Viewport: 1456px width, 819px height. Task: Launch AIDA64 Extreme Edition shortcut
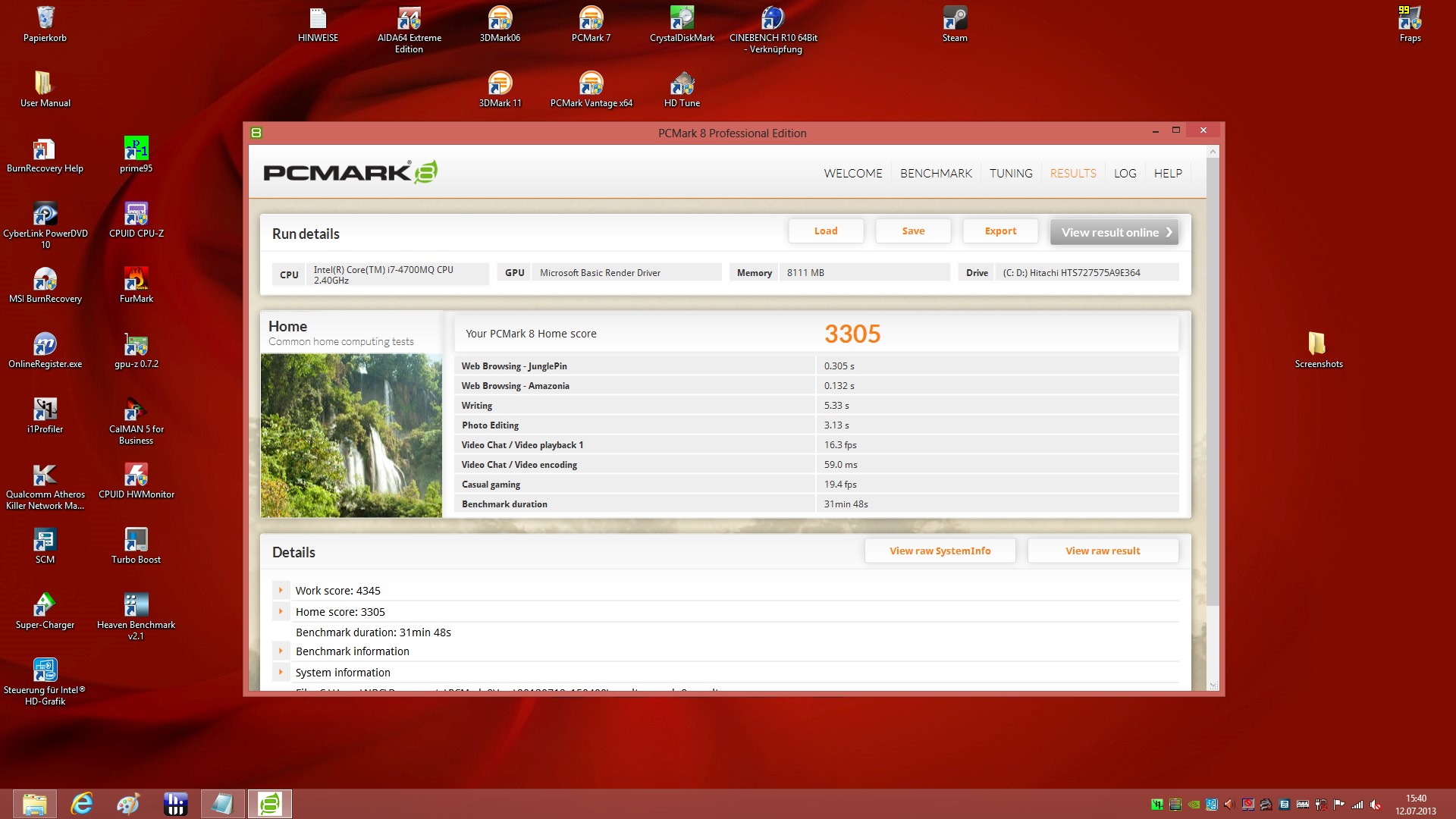[x=409, y=30]
